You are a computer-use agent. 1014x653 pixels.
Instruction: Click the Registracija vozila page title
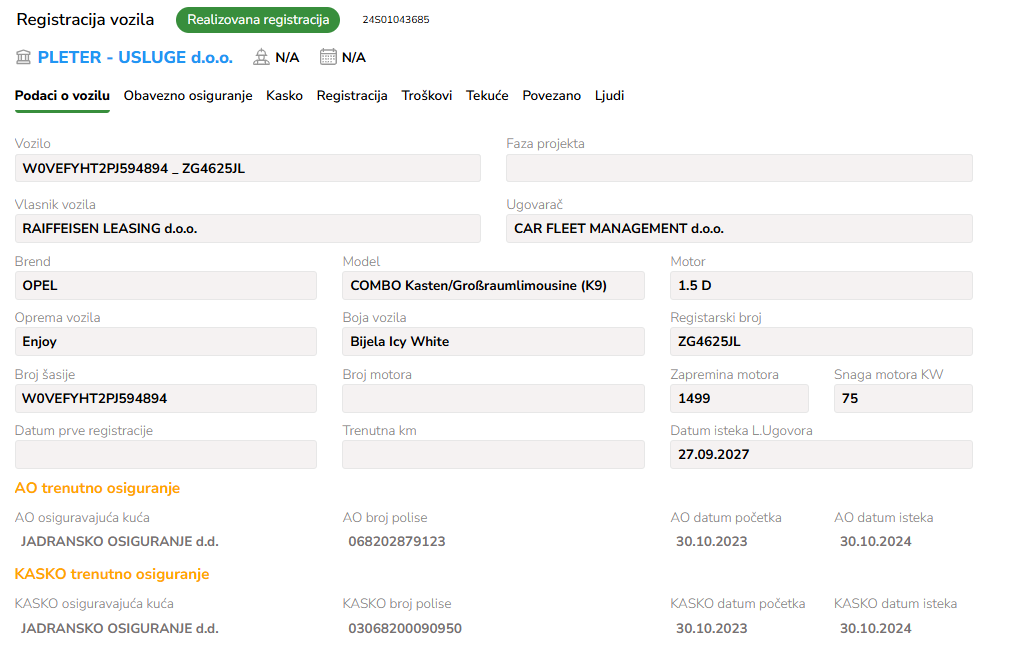[85, 19]
